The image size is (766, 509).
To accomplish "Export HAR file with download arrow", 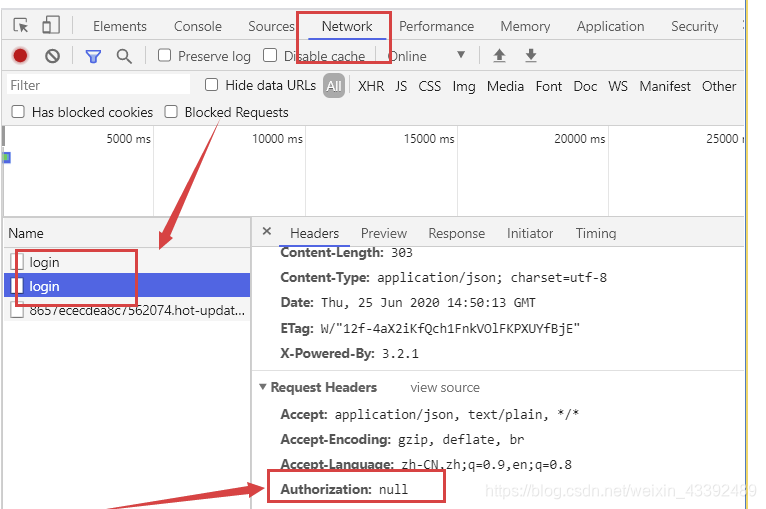I will (531, 56).
